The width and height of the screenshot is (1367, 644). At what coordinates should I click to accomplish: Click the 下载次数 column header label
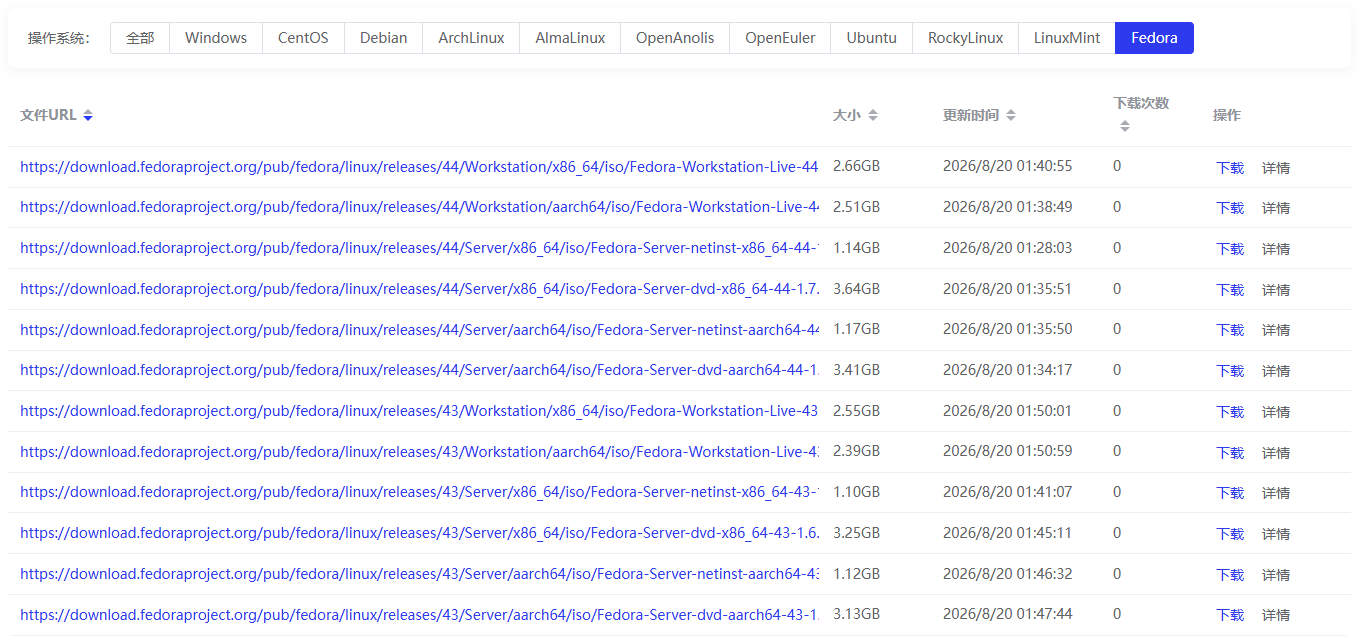pos(1141,103)
